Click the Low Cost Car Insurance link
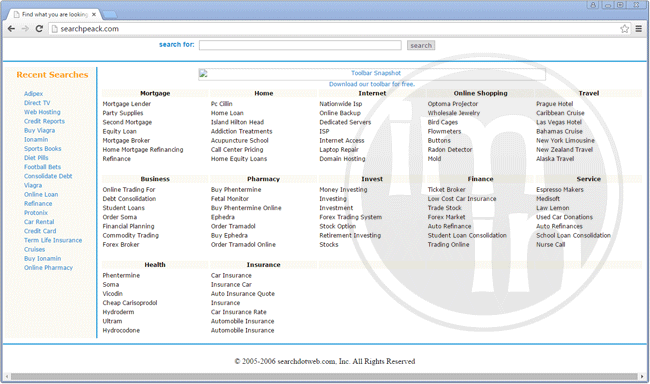This screenshot has height=384, width=650. [462, 199]
